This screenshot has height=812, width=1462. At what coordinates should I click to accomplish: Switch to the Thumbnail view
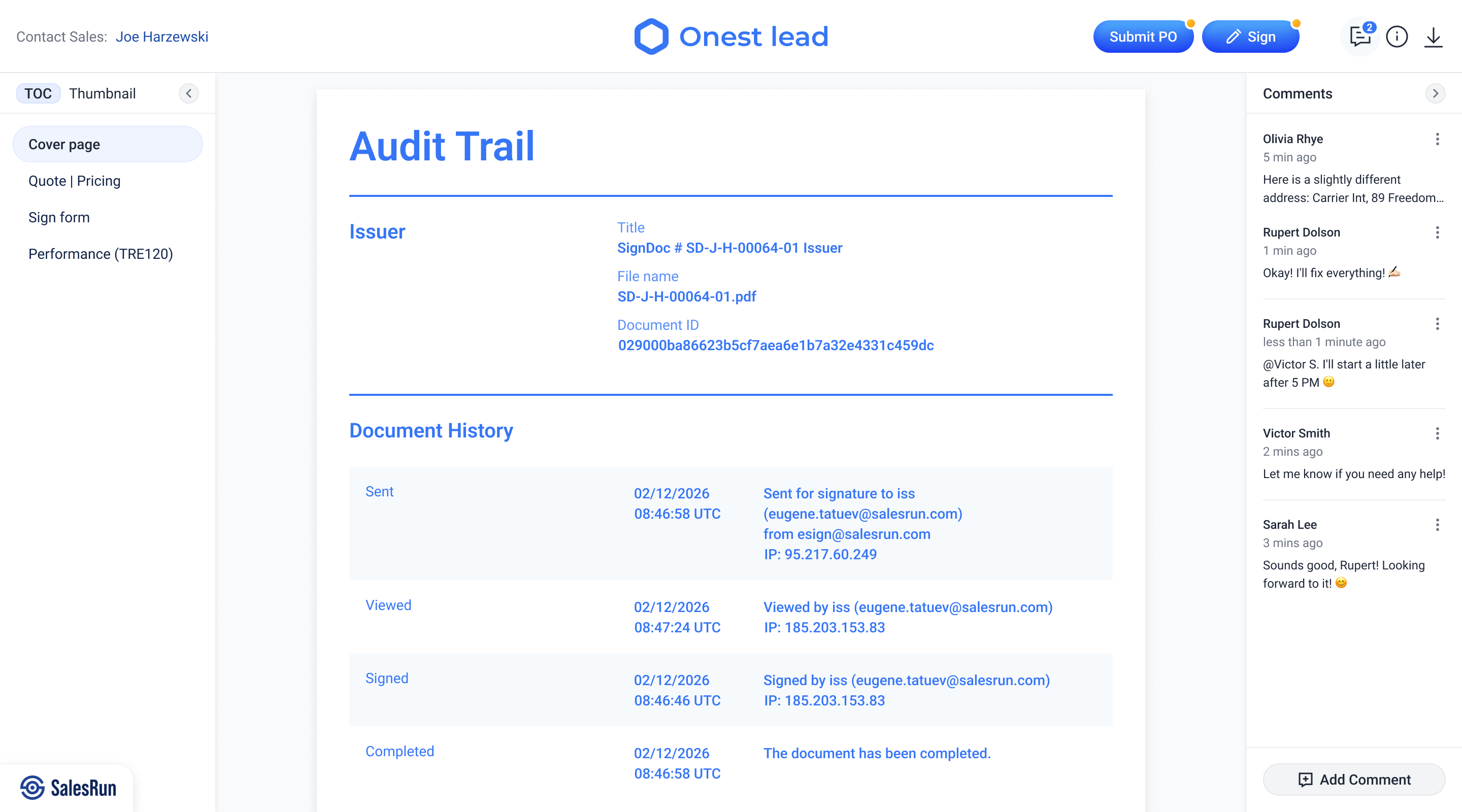[x=102, y=93]
